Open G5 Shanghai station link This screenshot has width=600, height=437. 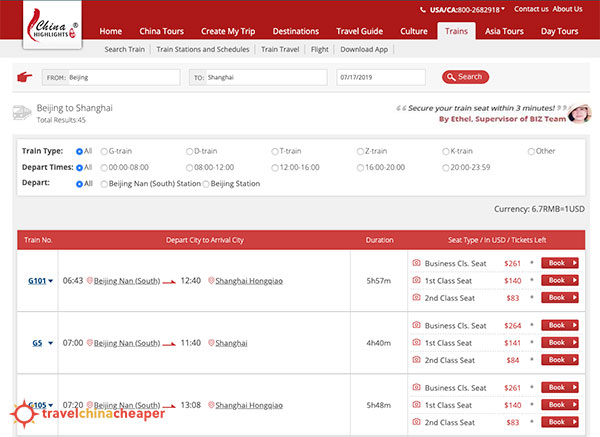(x=231, y=343)
